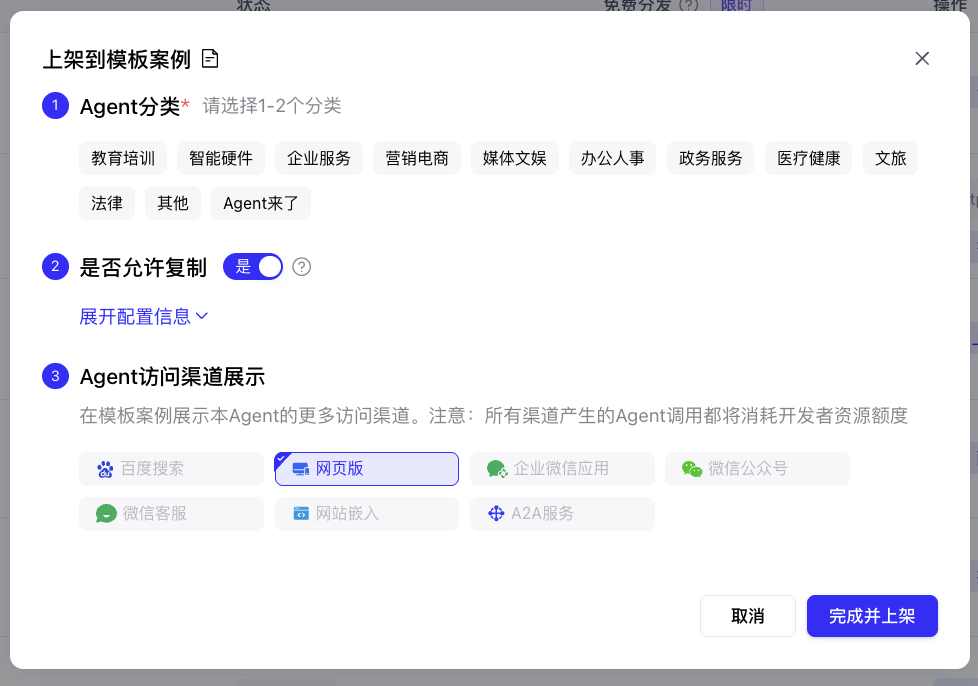Select the 教育培训 category tag
This screenshot has height=686, width=978.
[x=122, y=158]
